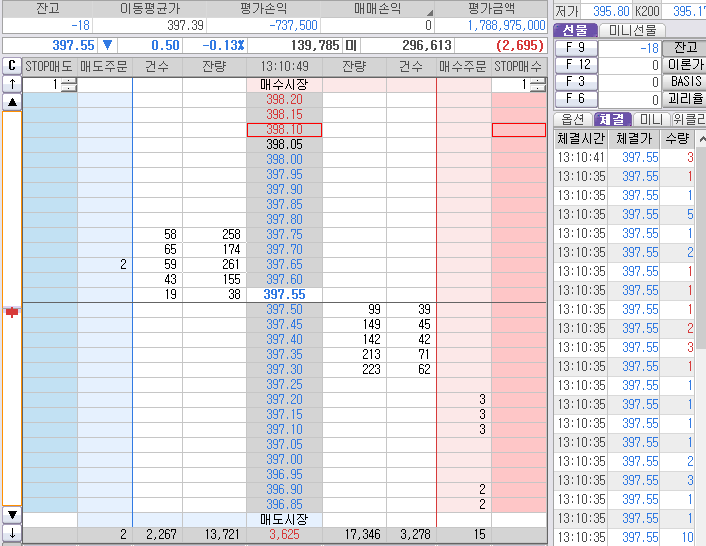
Task: Click the ▲ price scroll-up button
Action: 12,102
